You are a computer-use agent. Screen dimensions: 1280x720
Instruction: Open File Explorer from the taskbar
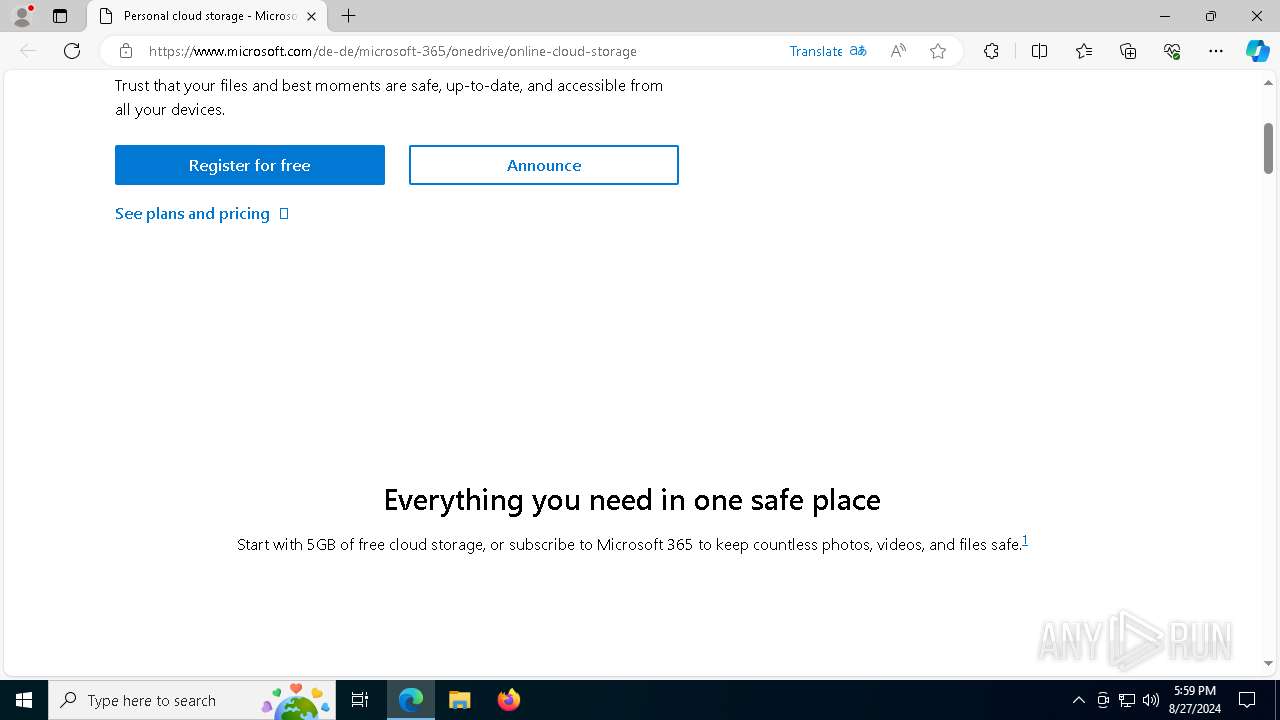[x=459, y=700]
